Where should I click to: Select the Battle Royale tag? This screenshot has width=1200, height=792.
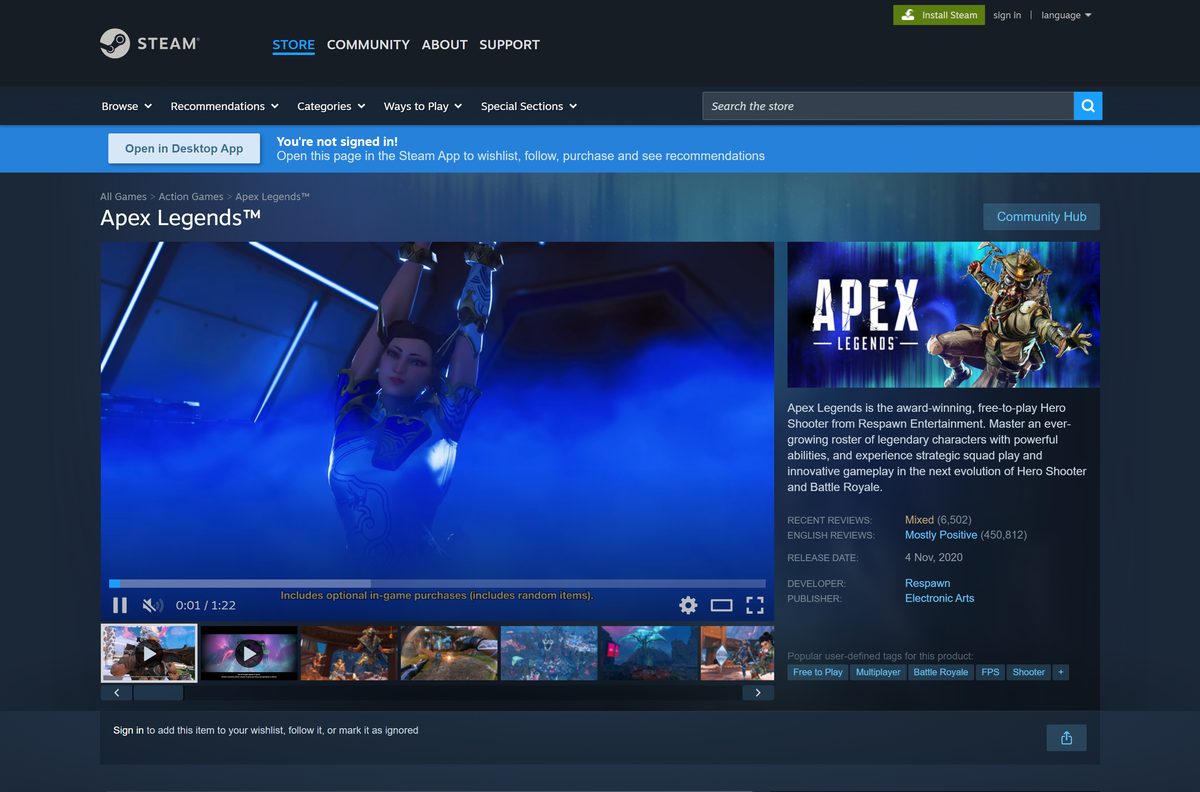(941, 672)
